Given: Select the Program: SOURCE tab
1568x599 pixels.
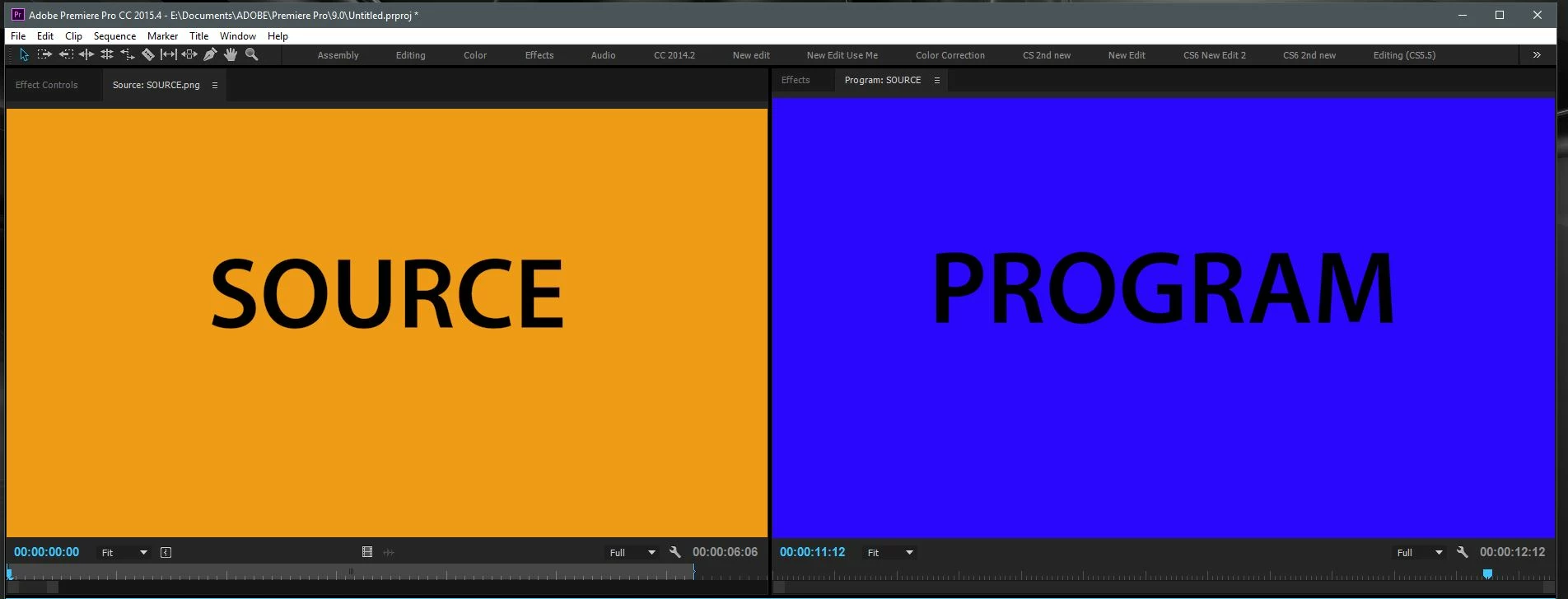Looking at the screenshot, I should (x=883, y=80).
